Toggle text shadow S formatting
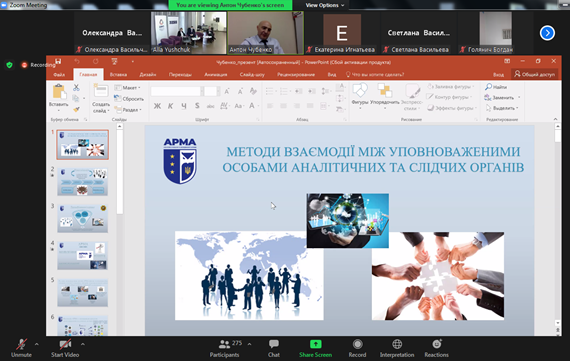The width and height of the screenshot is (570, 362). pyautogui.click(x=197, y=106)
